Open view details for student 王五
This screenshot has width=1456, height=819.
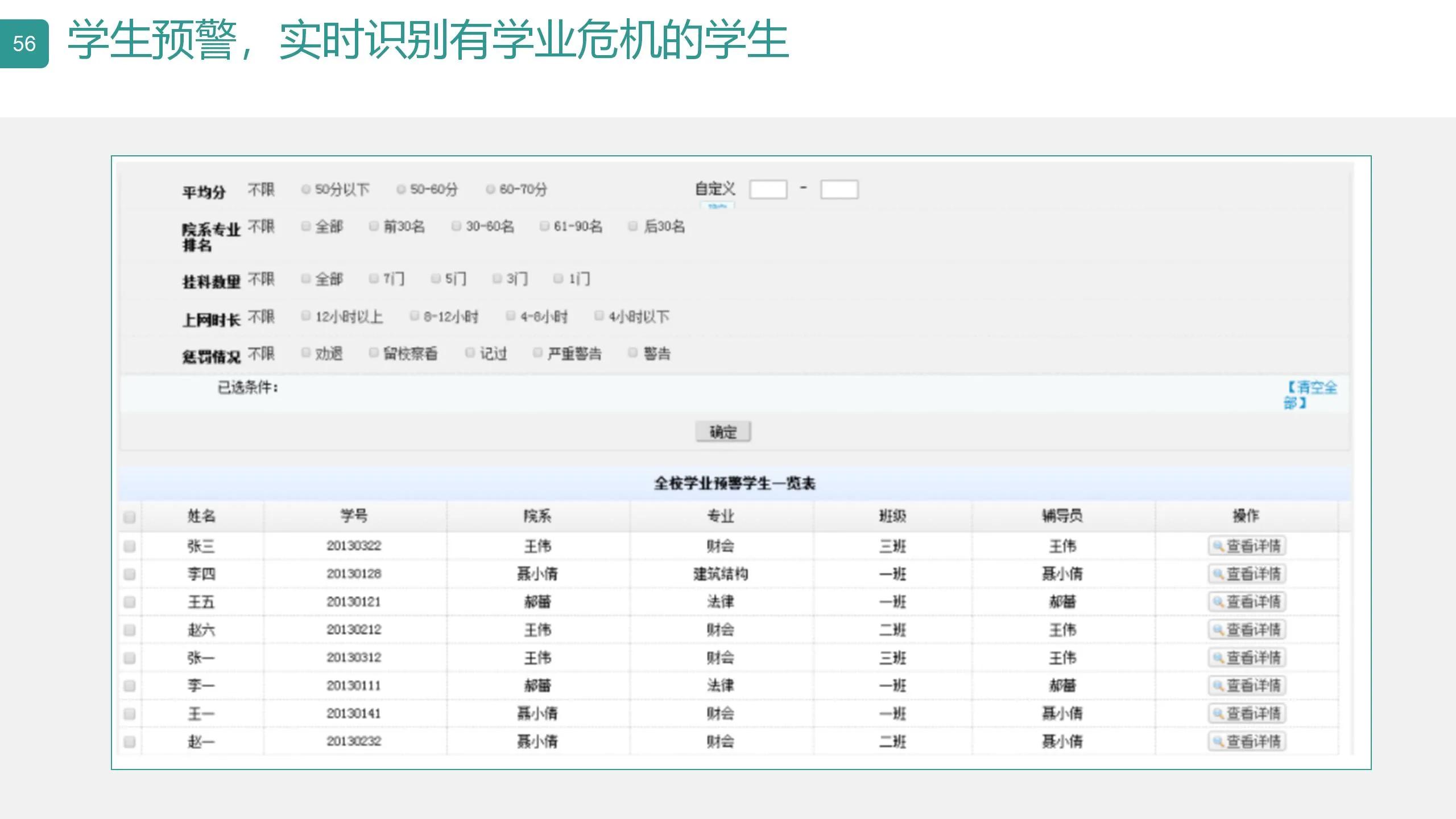(x=1247, y=601)
